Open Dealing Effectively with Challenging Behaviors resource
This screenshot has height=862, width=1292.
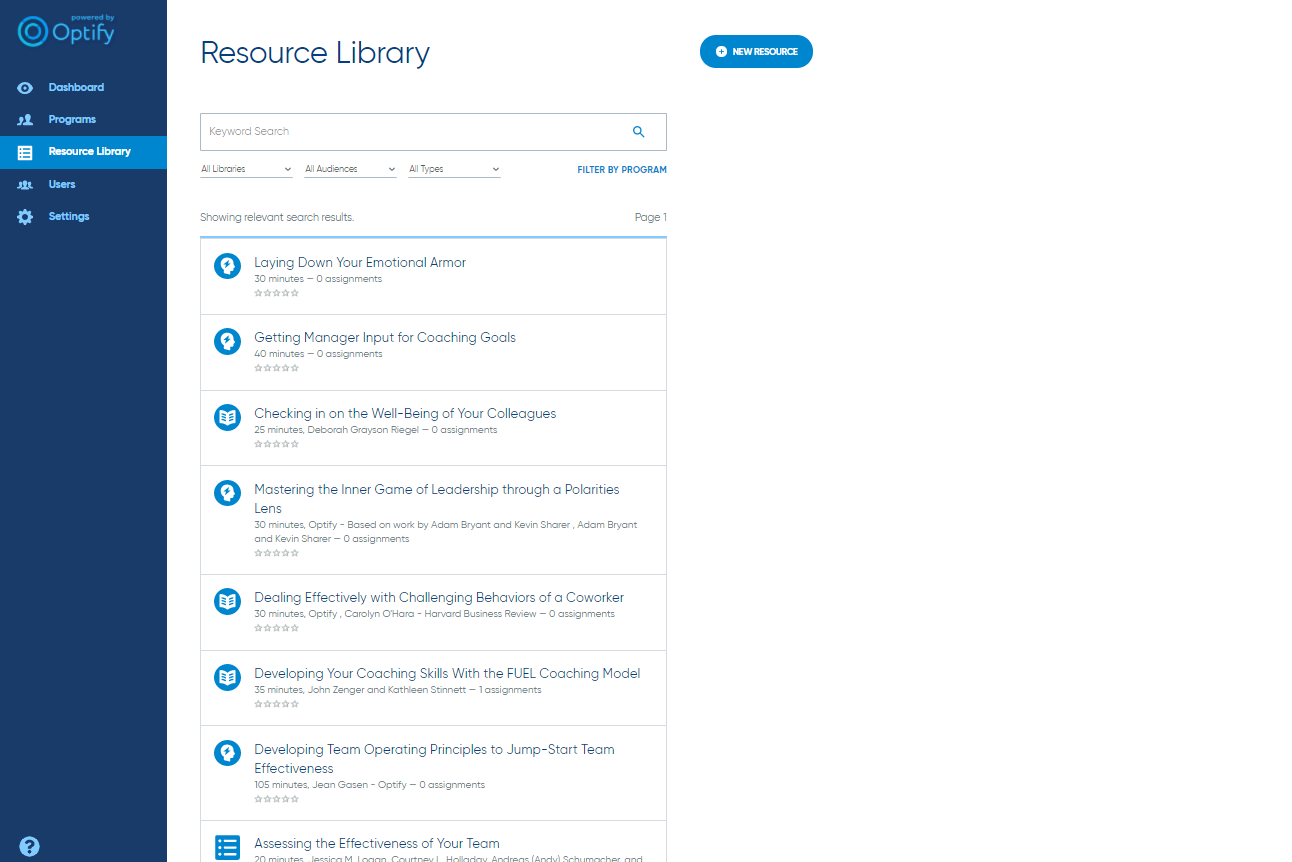(x=439, y=598)
